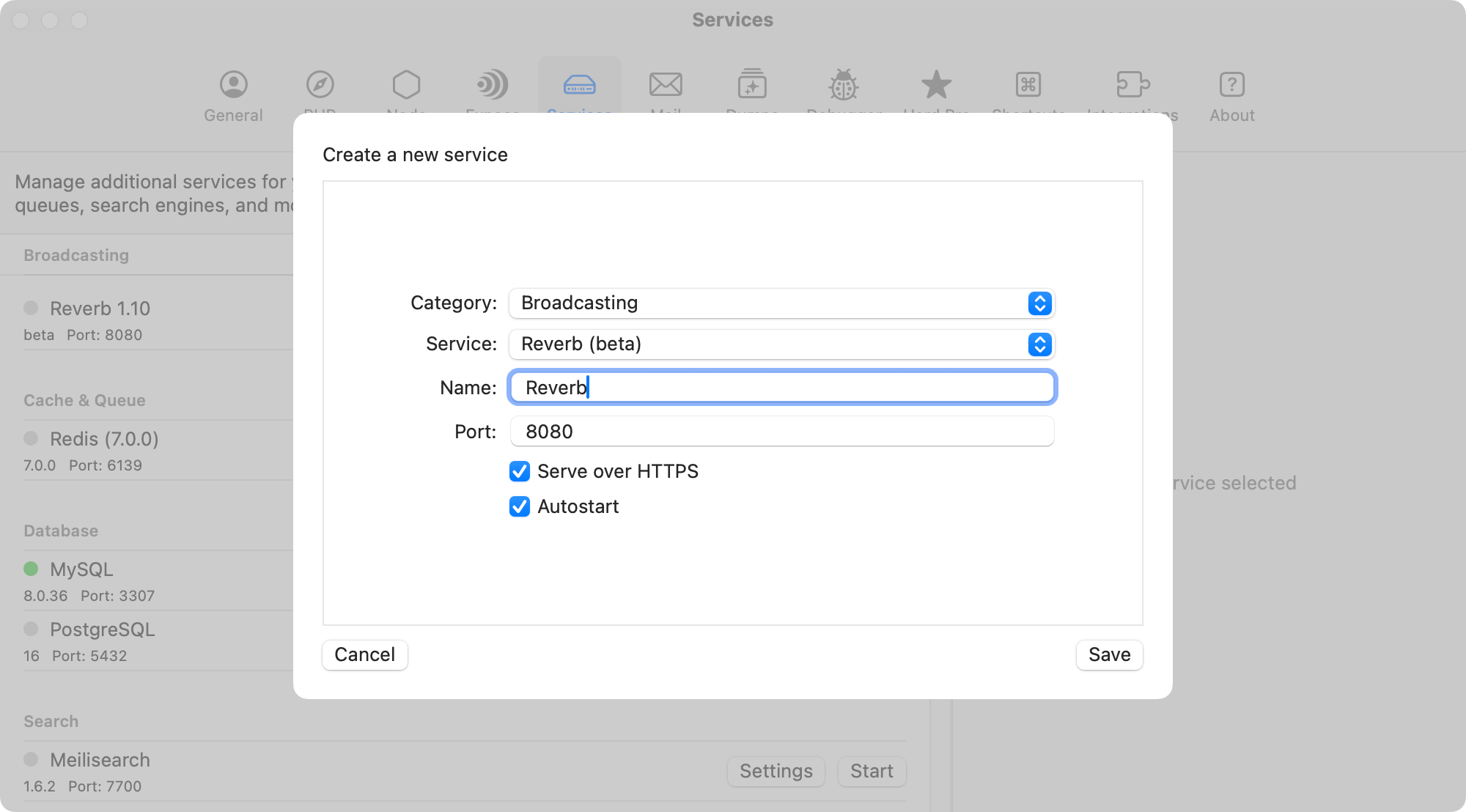
Task: Uncheck the Autostart option
Action: (x=519, y=506)
